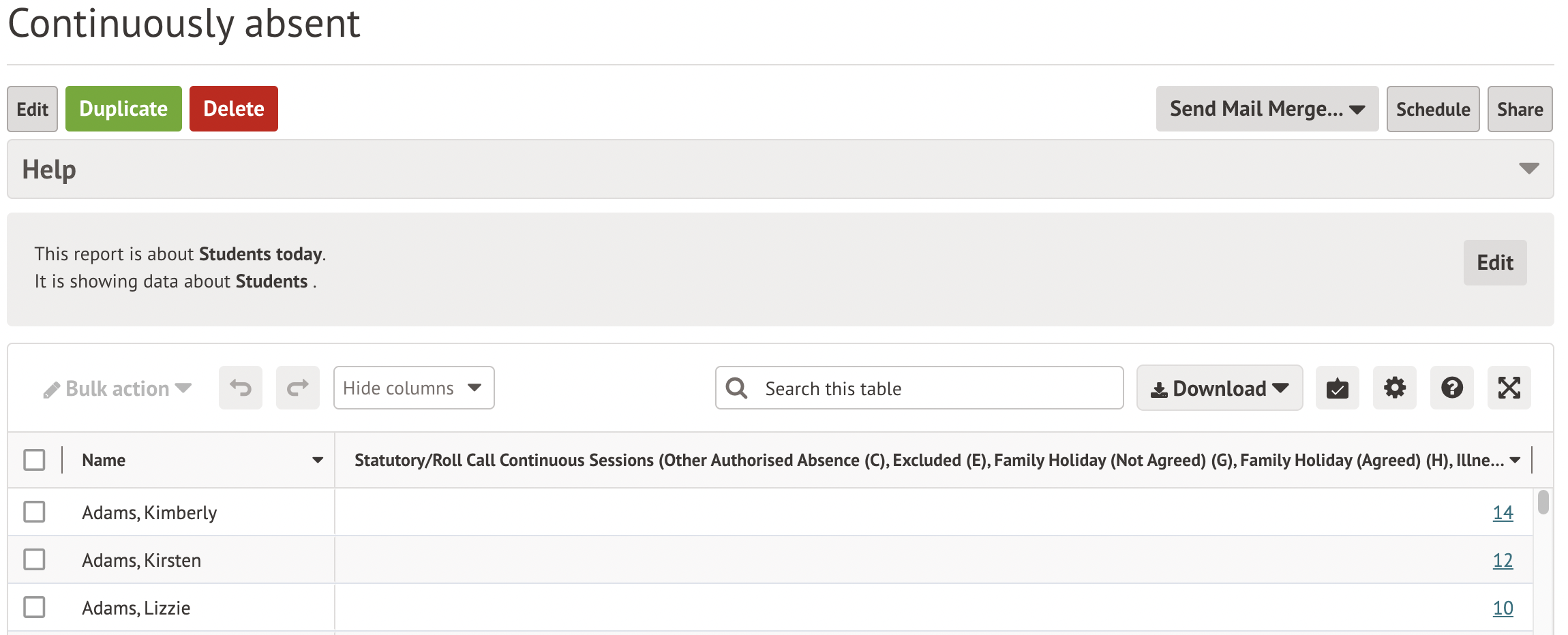Click the redo arrow icon
1568x635 pixels.
(x=298, y=388)
